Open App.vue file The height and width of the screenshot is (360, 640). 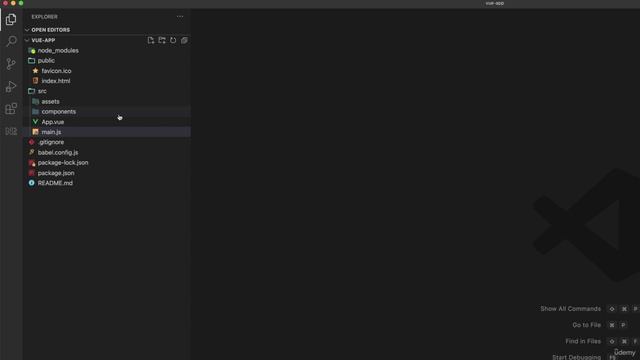(x=107, y=122)
